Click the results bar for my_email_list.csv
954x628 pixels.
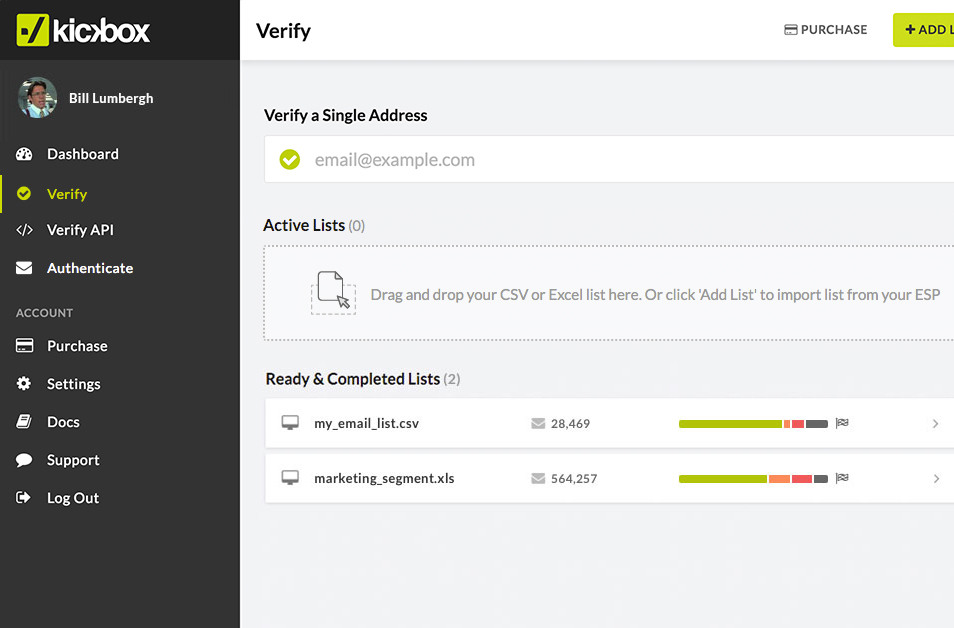[753, 424]
